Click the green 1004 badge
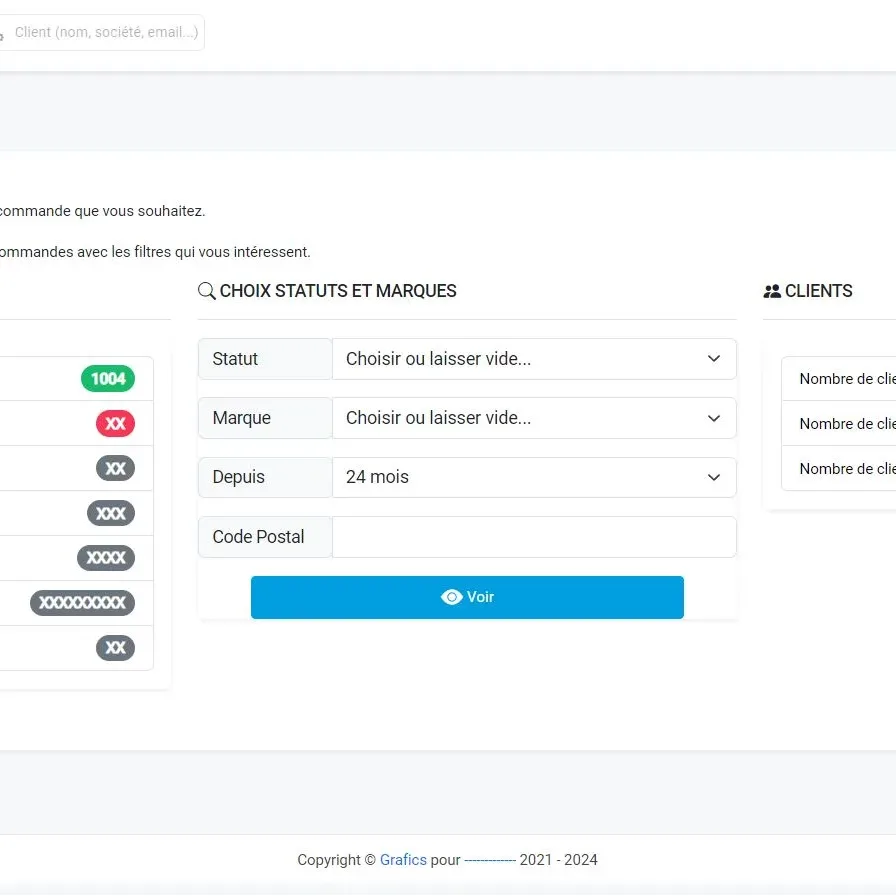This screenshot has height=896, width=896. [x=108, y=379]
